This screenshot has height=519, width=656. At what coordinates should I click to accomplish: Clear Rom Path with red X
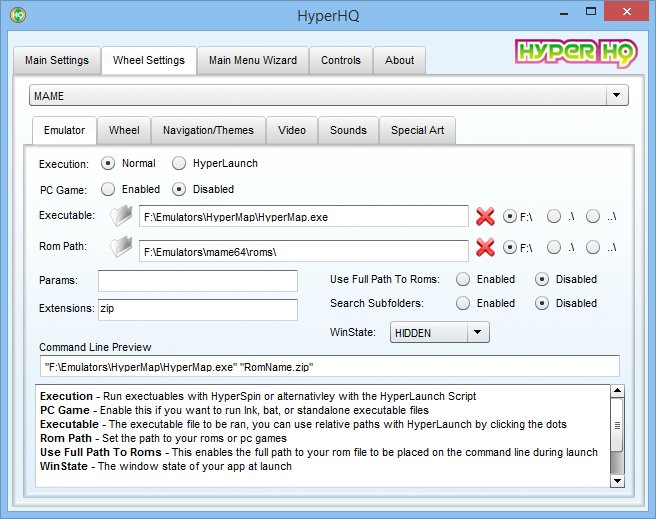485,247
